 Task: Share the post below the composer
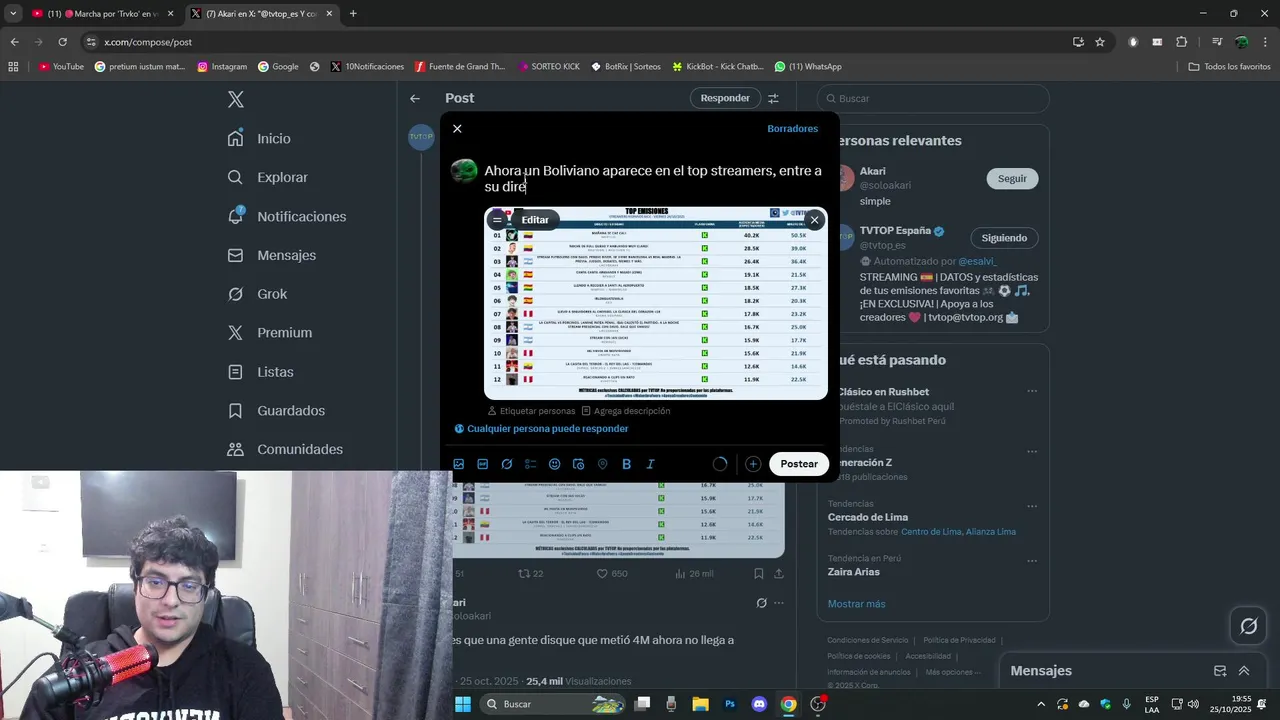779,574
